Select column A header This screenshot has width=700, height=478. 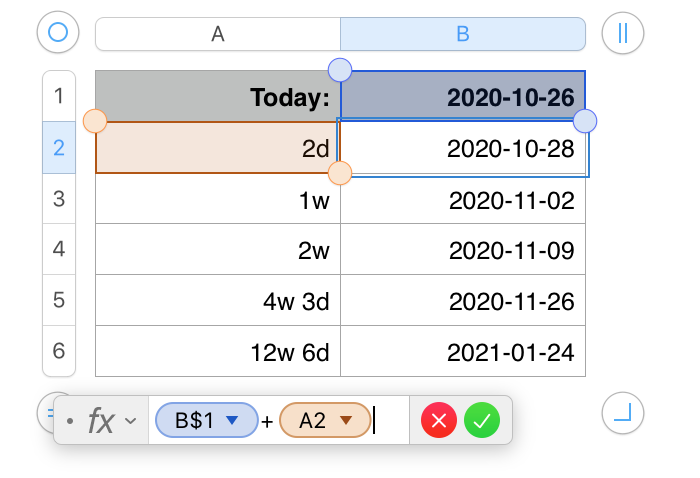tap(218, 34)
